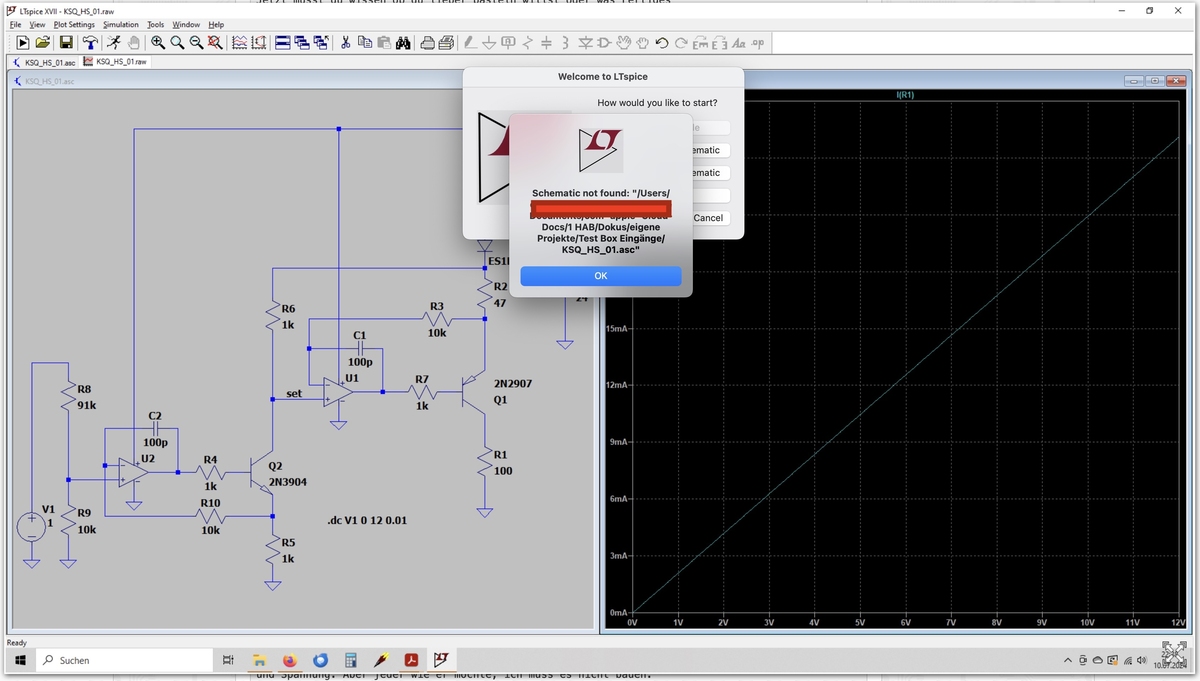
Task: Click the Open file folder icon
Action: tap(43, 43)
